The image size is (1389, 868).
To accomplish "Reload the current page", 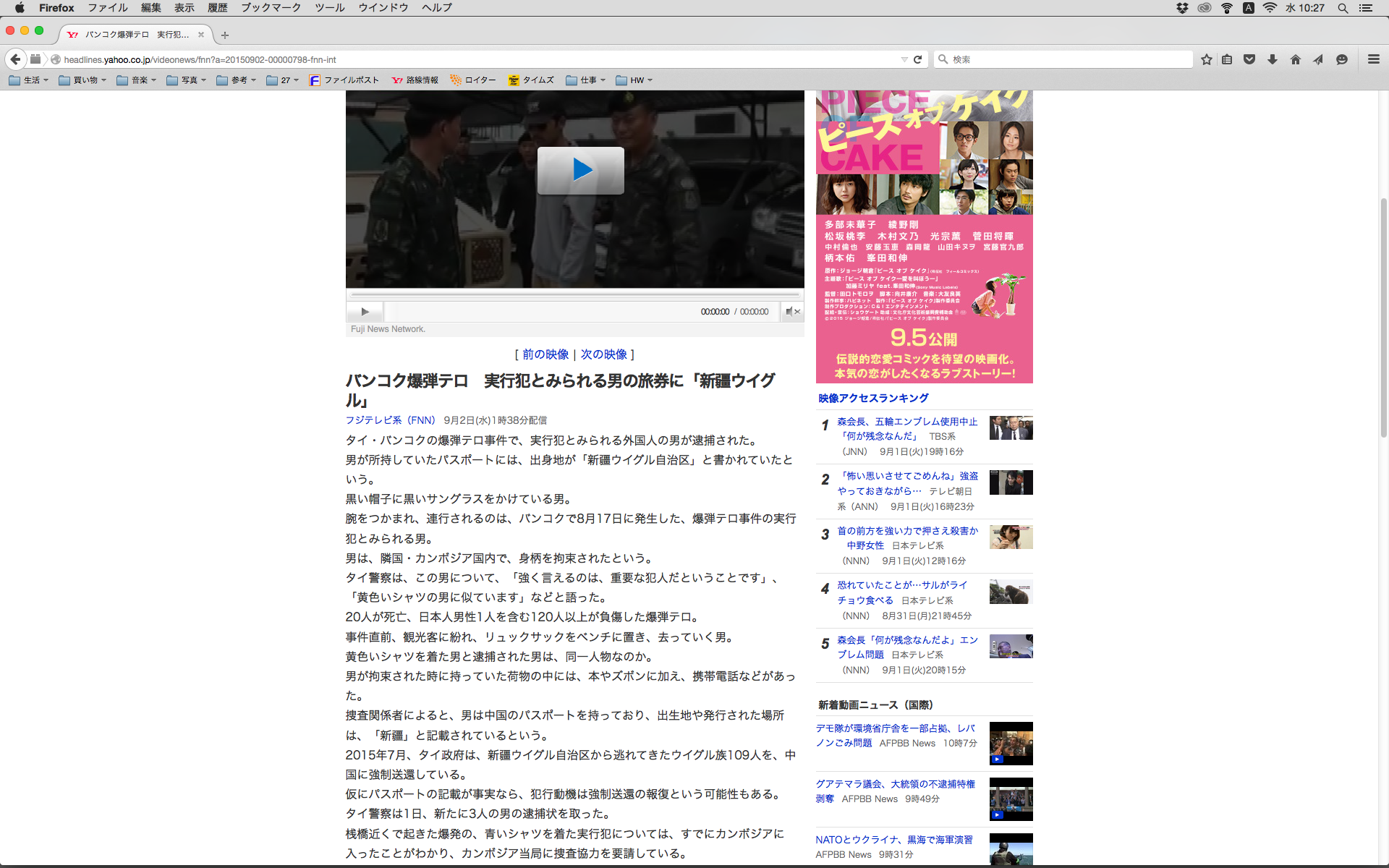I will point(918,59).
